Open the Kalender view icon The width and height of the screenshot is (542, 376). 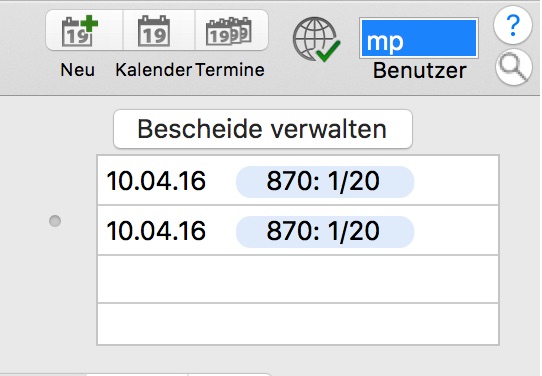(x=154, y=31)
